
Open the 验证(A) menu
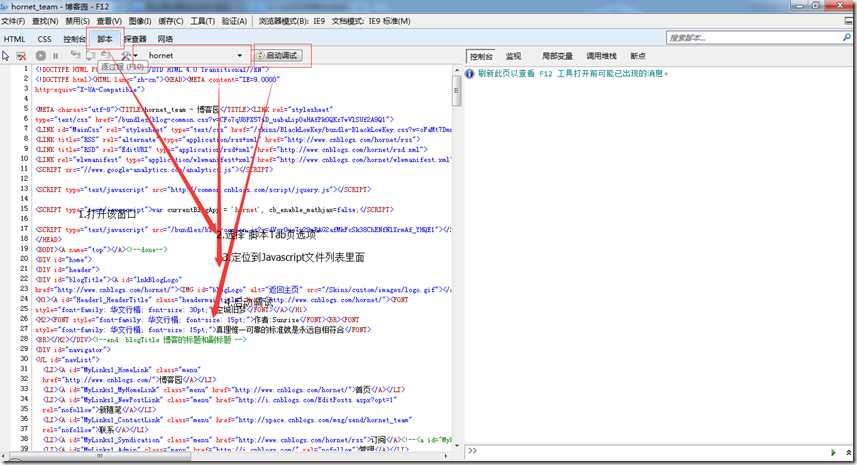point(234,21)
